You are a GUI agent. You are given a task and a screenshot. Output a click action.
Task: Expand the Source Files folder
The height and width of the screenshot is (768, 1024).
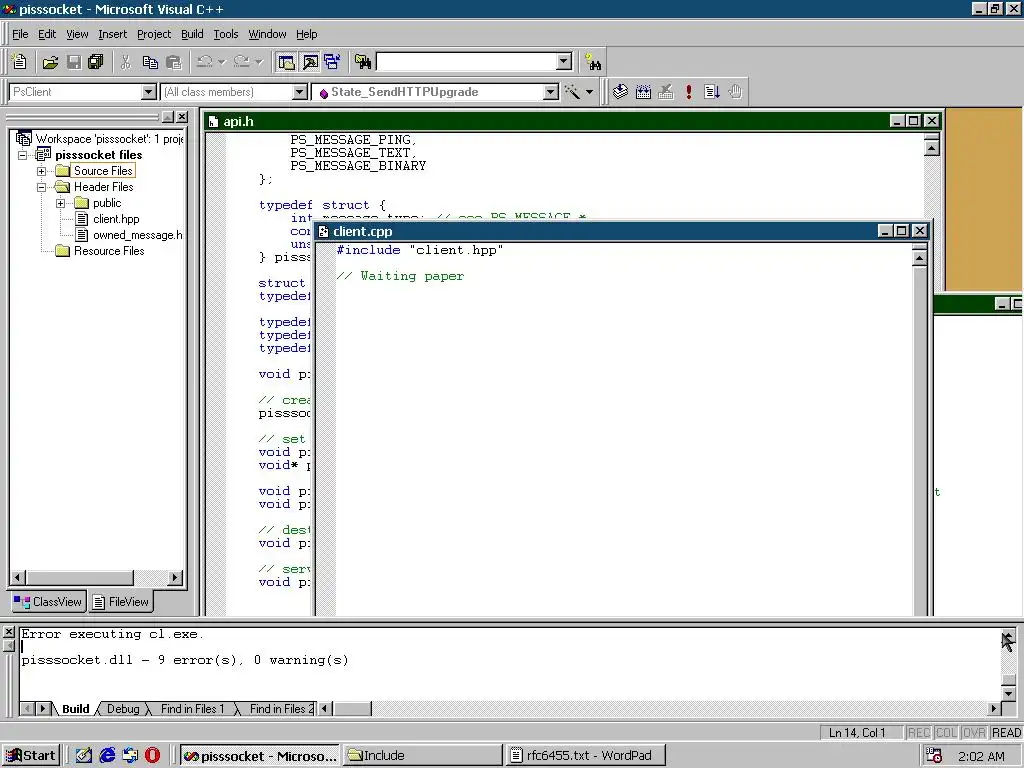pyautogui.click(x=41, y=171)
